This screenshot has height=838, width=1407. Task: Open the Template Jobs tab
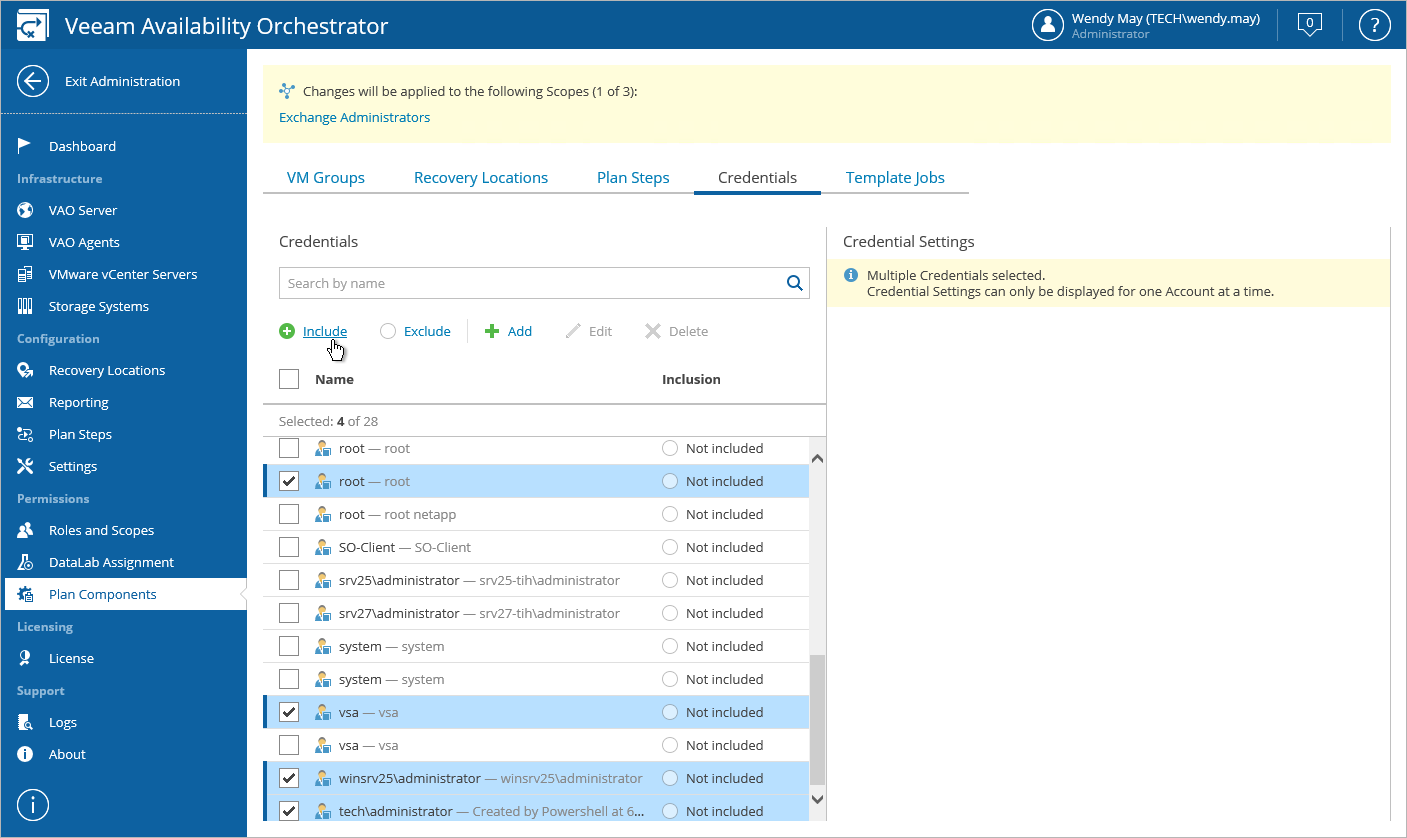tap(895, 178)
